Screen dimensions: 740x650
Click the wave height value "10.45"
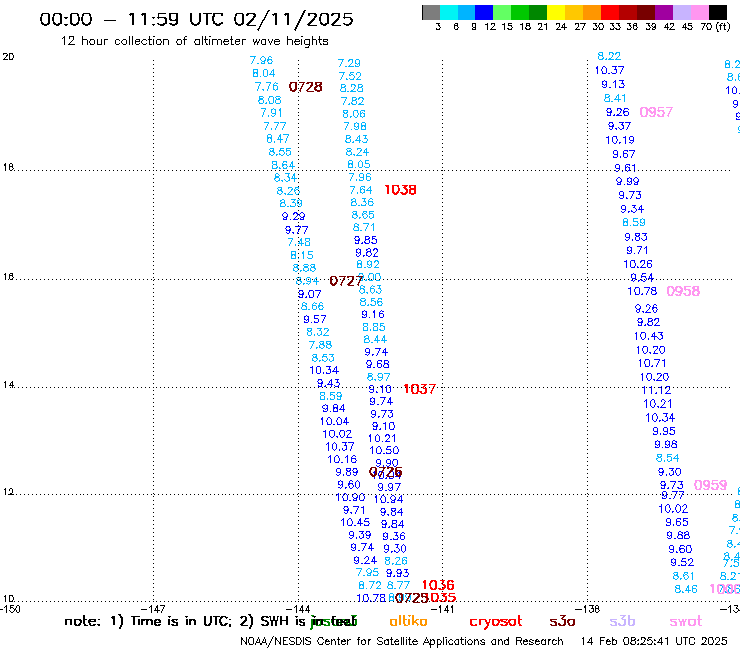click(355, 523)
